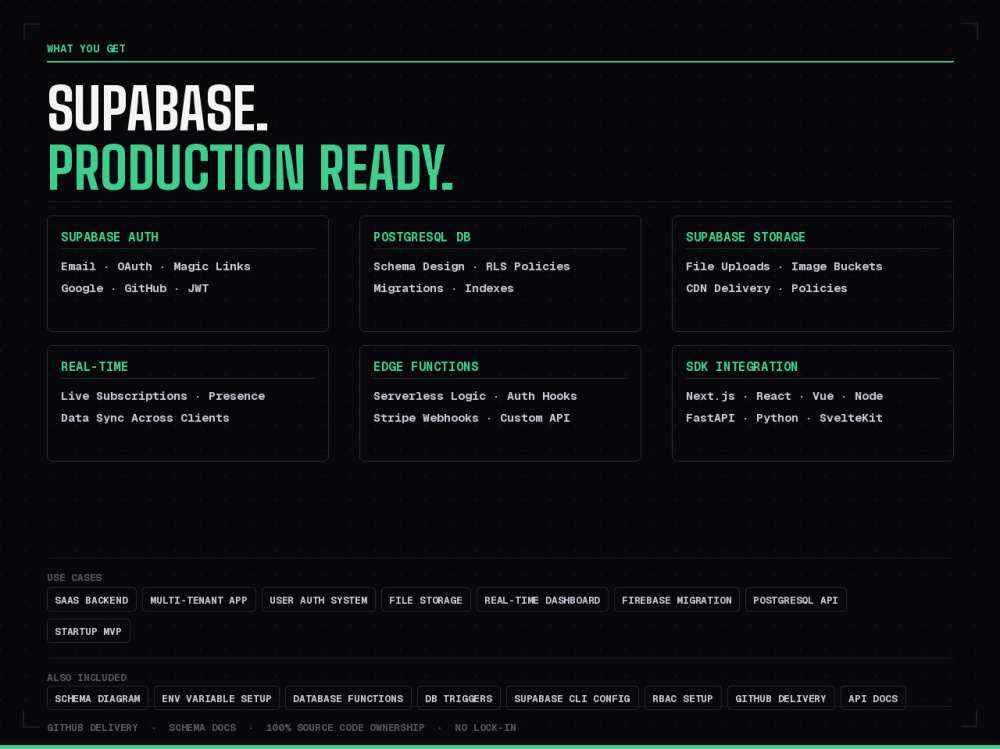The height and width of the screenshot is (749, 1000).
Task: Click the SDK INTEGRATION card heading
Action: (742, 366)
